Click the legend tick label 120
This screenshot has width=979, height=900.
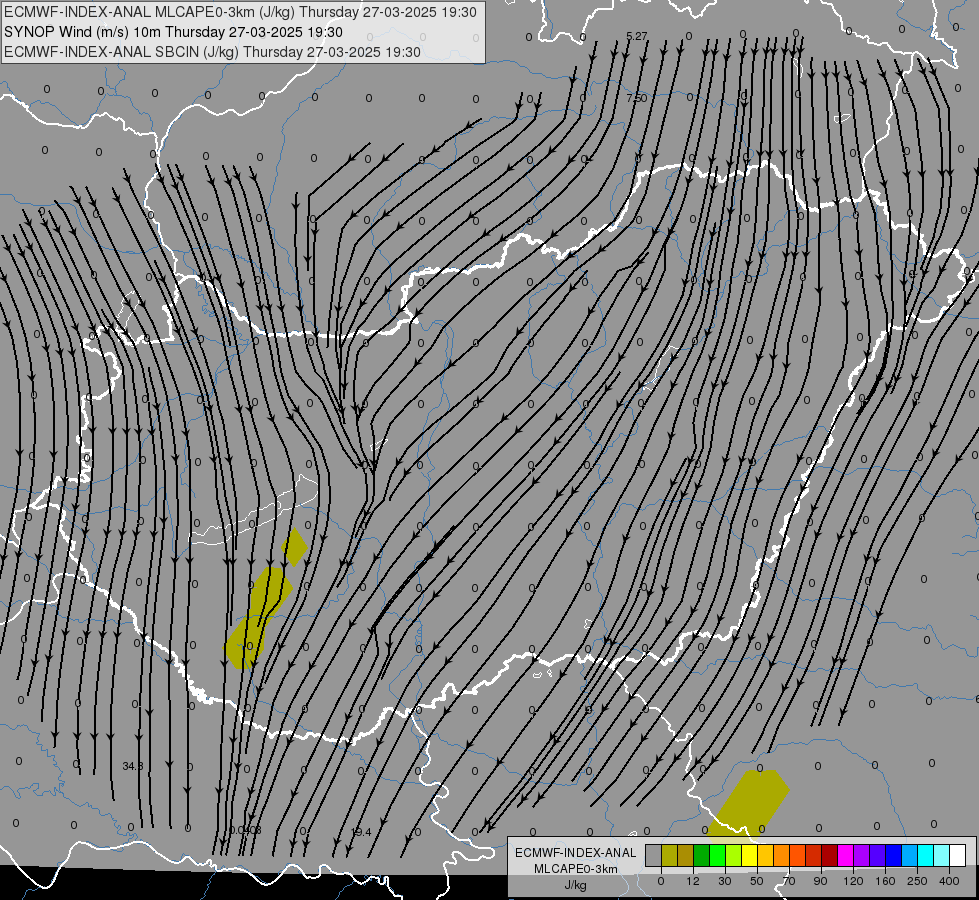(x=853, y=881)
